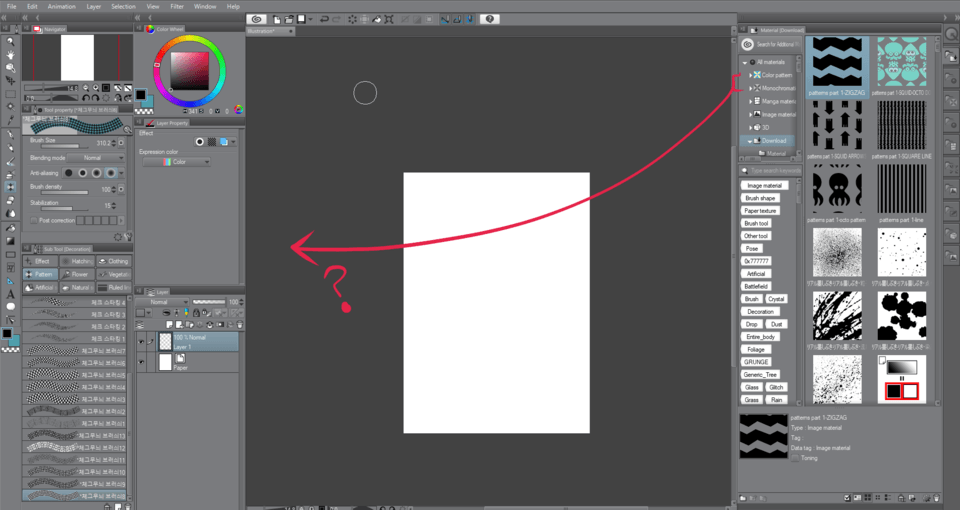Image resolution: width=960 pixels, height=510 pixels.
Task: Click the Open file icon in command bar
Action: (288, 19)
